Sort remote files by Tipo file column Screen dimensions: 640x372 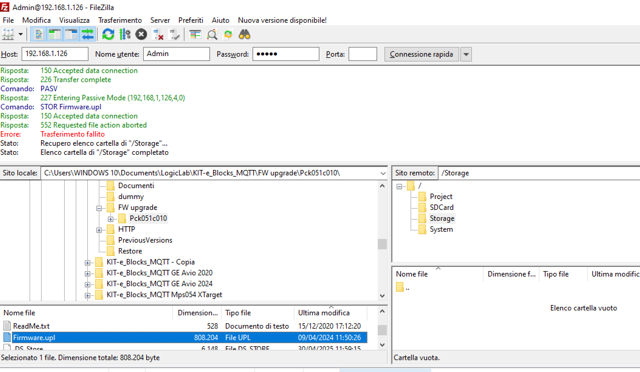pyautogui.click(x=563, y=274)
